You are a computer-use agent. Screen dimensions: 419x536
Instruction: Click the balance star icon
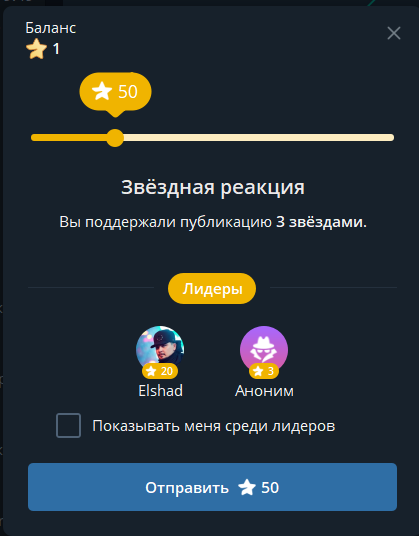[37, 49]
